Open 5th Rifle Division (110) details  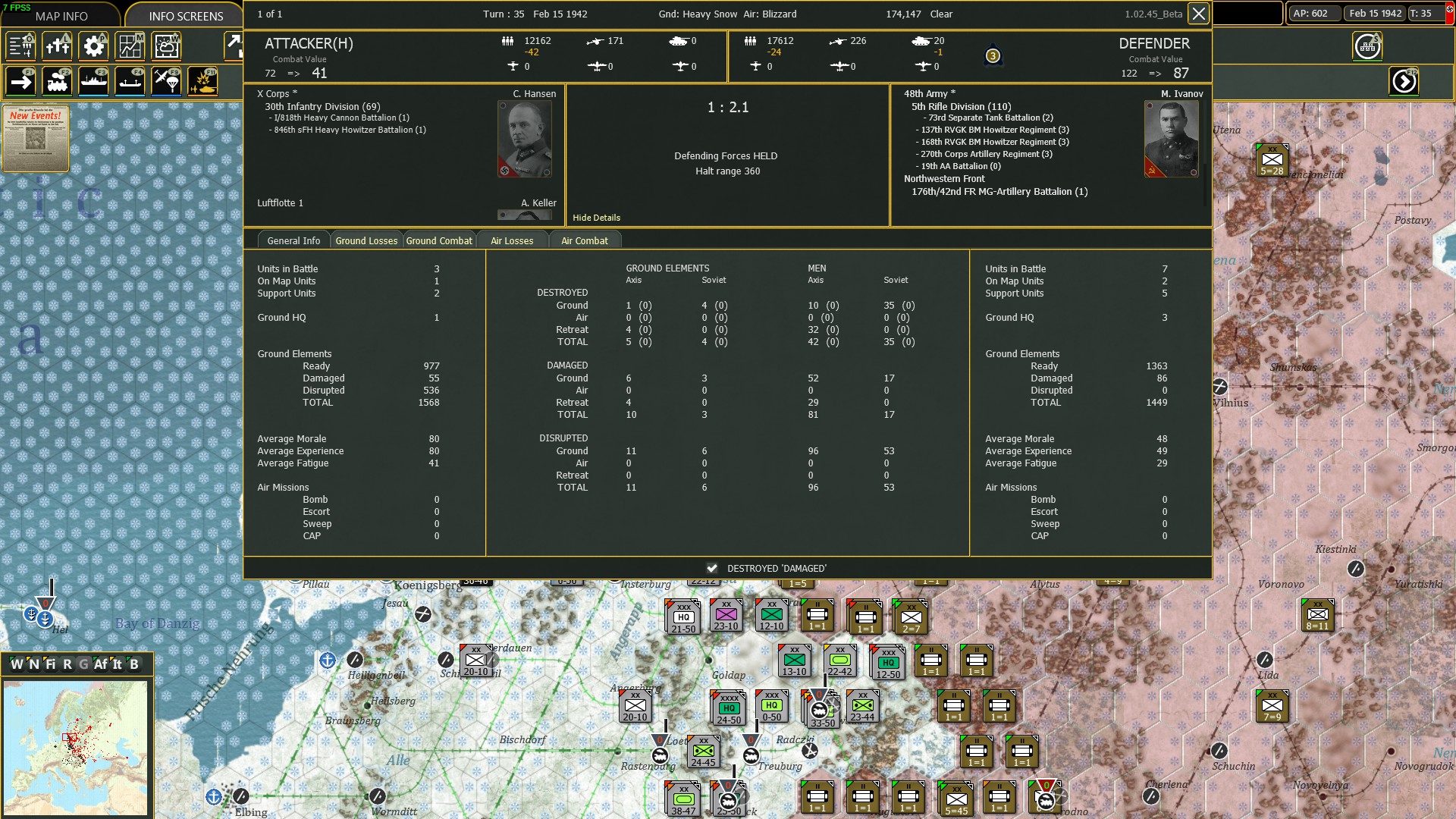(961, 107)
